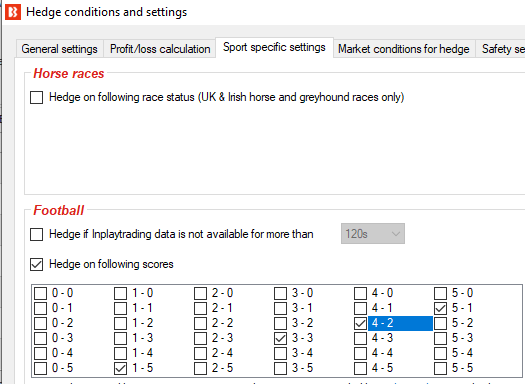525x384 pixels.
Task: Open Market conditions for hedge tab
Action: (404, 49)
